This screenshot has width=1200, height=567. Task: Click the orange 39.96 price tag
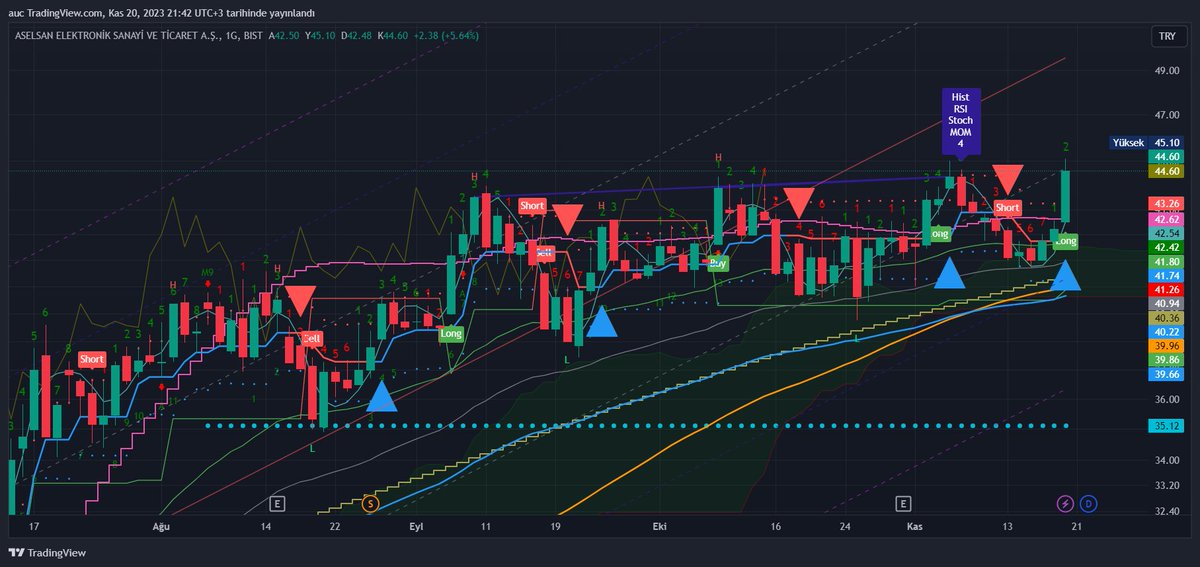pos(1166,346)
